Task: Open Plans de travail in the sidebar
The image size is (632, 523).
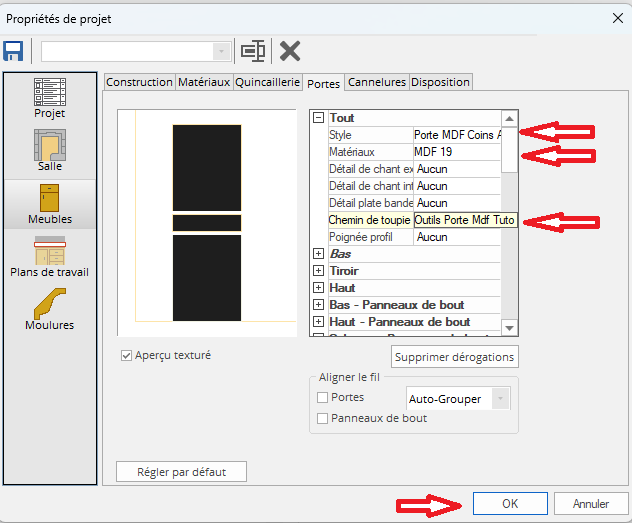Action: click(50, 257)
